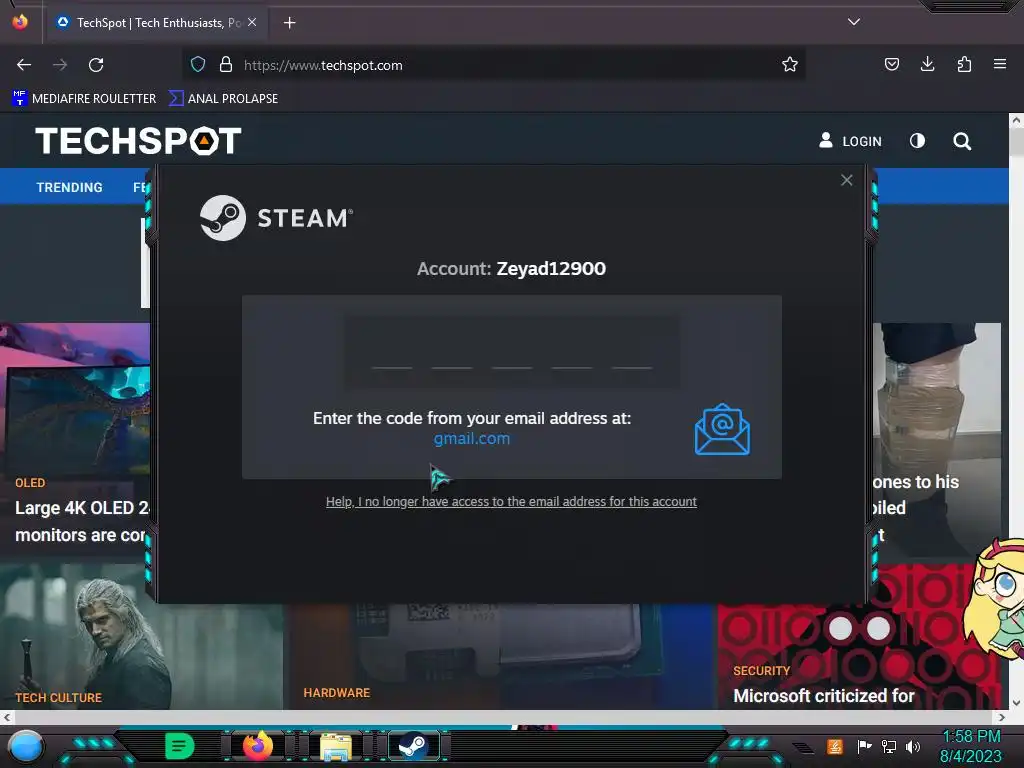
Task: List all tabs dropdown arrow
Action: point(854,22)
